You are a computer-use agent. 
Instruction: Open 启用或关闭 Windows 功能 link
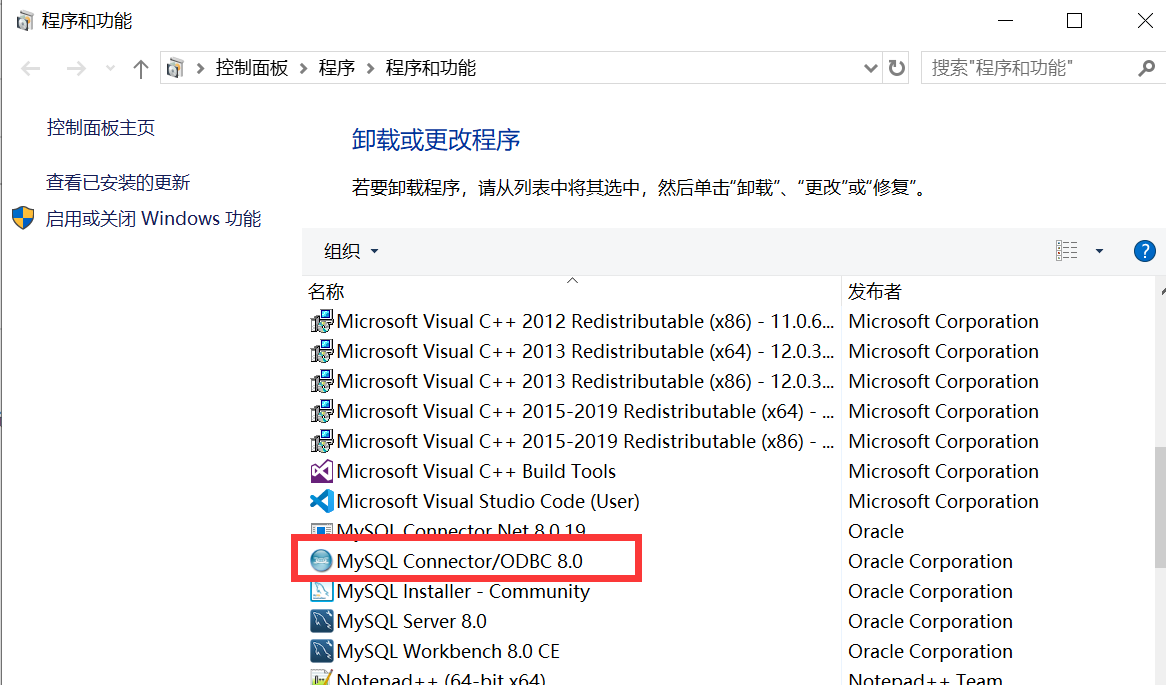[x=153, y=219]
